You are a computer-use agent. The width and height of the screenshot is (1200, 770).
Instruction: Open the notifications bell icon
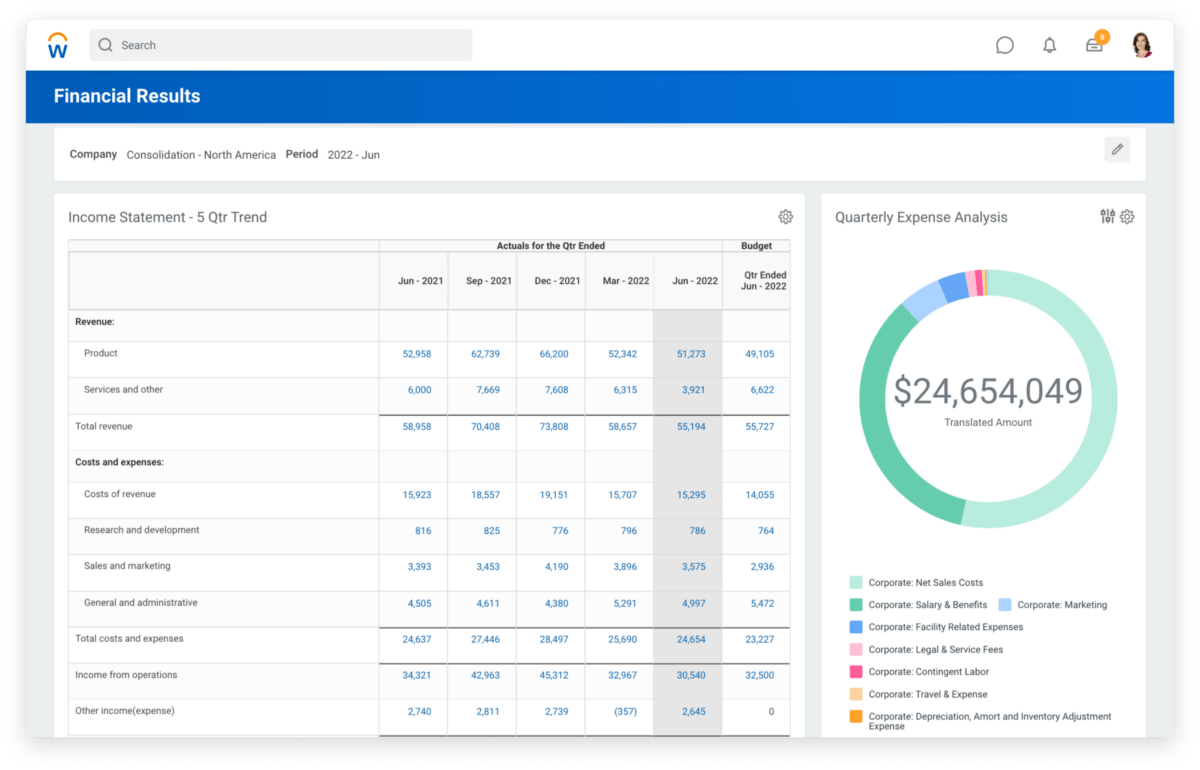pos(1049,45)
